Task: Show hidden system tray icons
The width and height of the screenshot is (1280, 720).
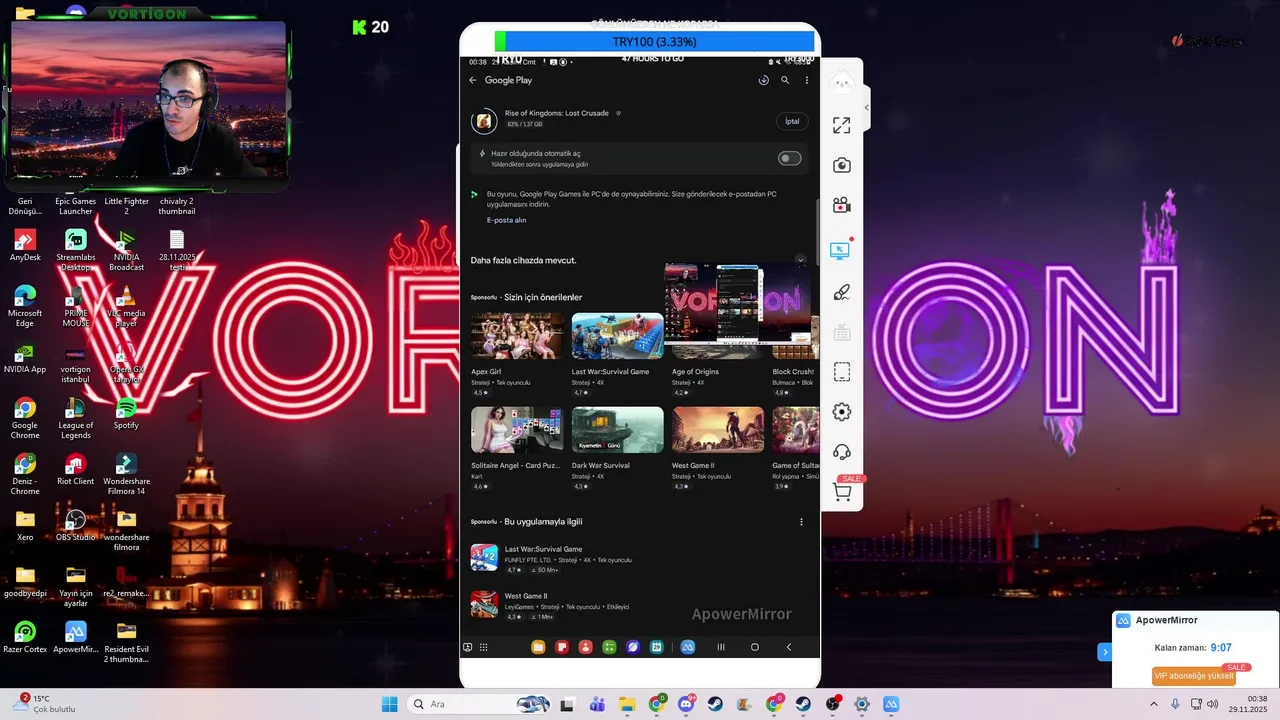Action: (1153, 704)
